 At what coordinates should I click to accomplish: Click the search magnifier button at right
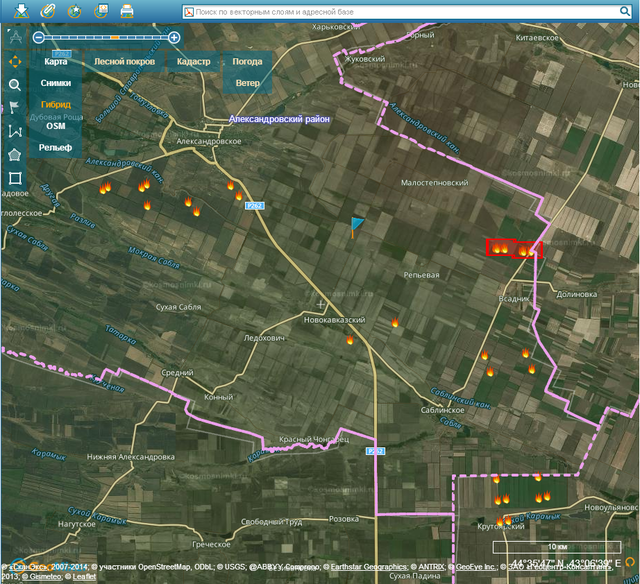625,11
